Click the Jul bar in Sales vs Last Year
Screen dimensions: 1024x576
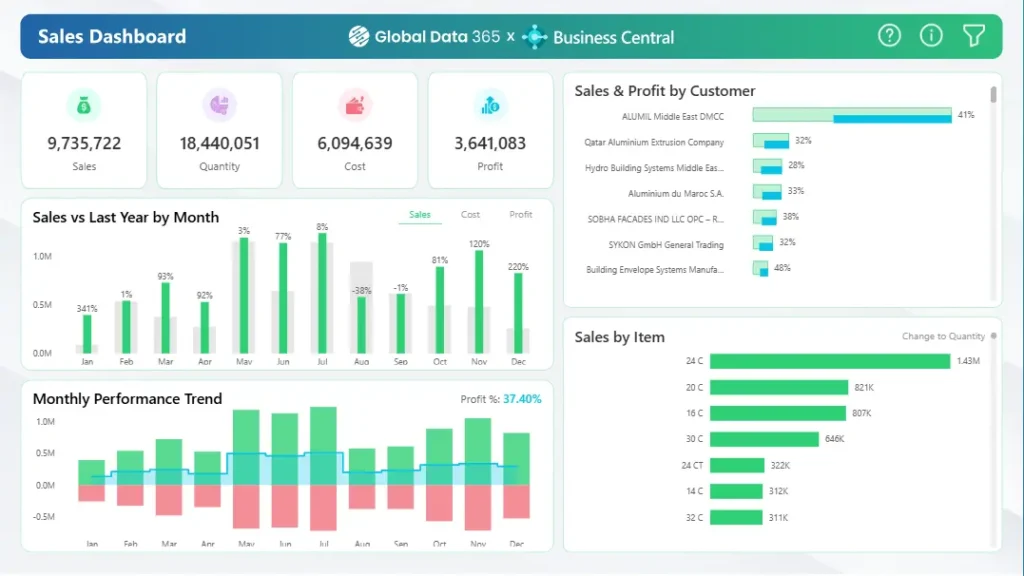click(322, 293)
